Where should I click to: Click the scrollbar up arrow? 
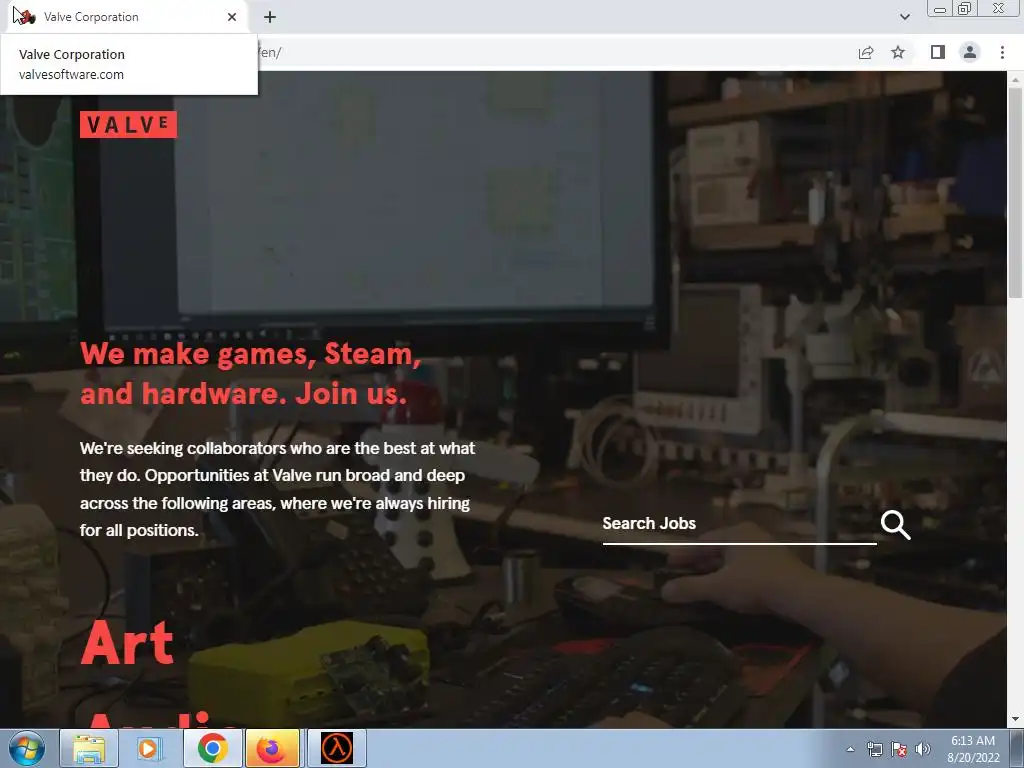point(1015,79)
